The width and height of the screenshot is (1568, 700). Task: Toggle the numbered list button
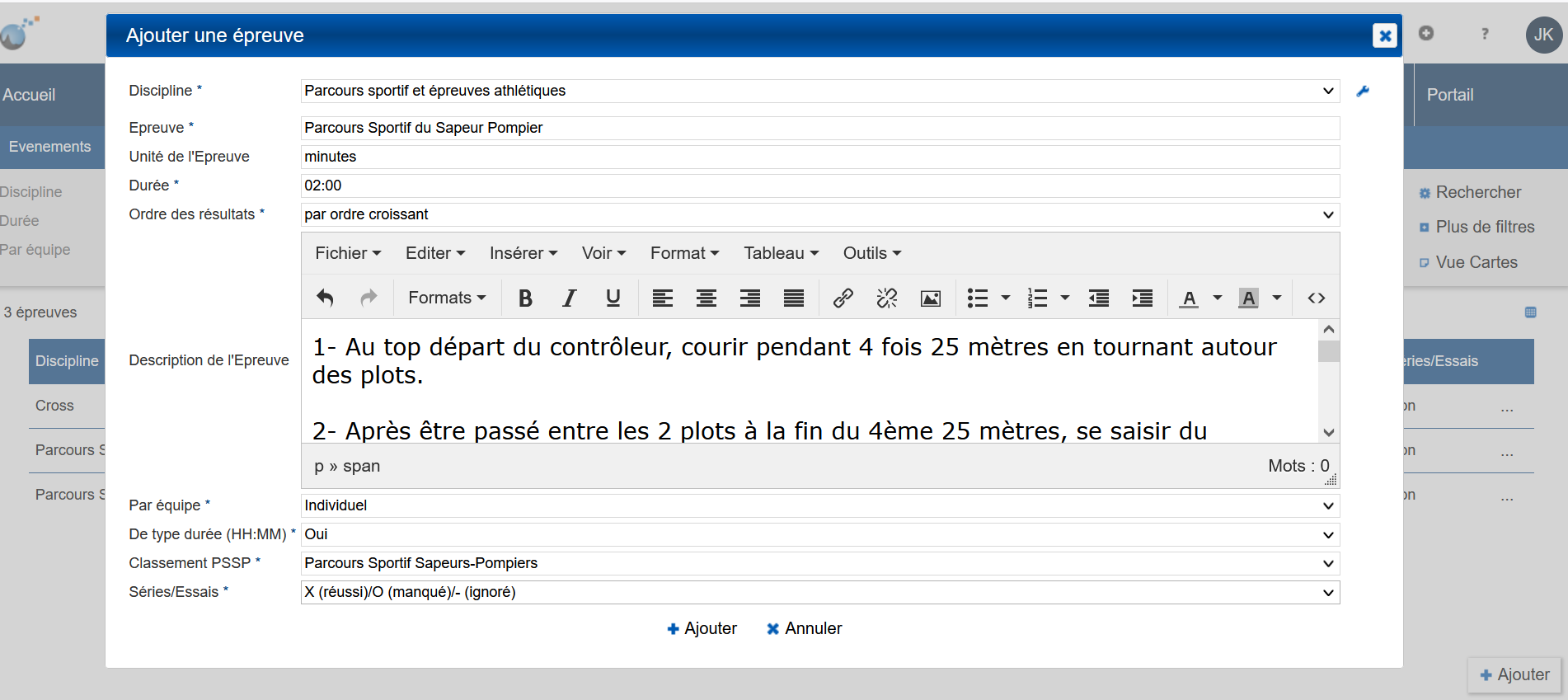pyautogui.click(x=1037, y=298)
